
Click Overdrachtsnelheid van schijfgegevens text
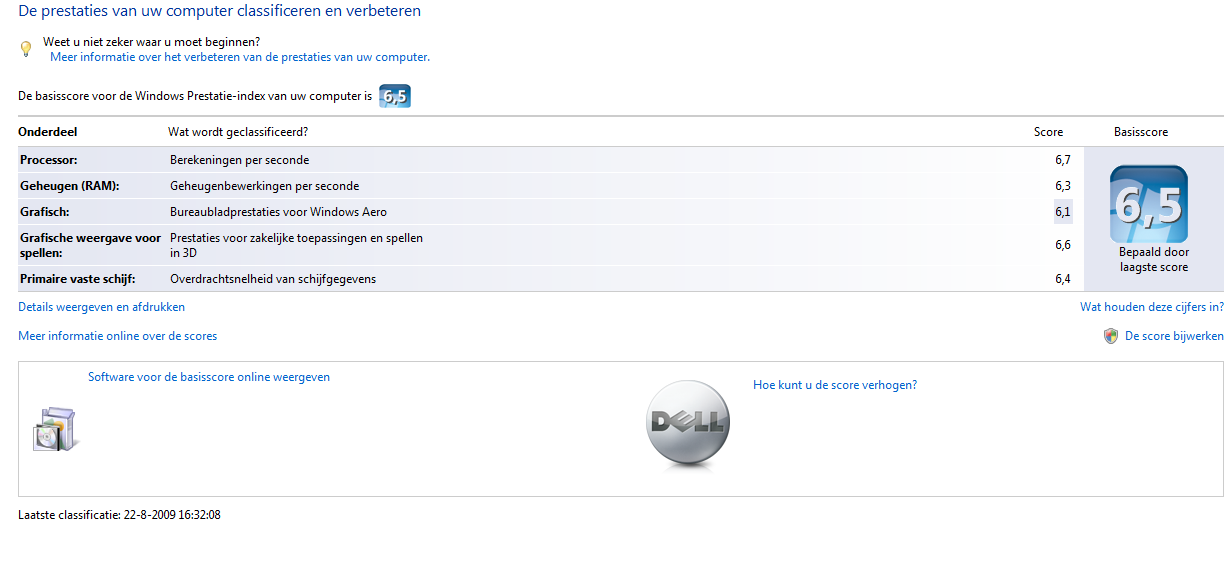[x=273, y=279]
